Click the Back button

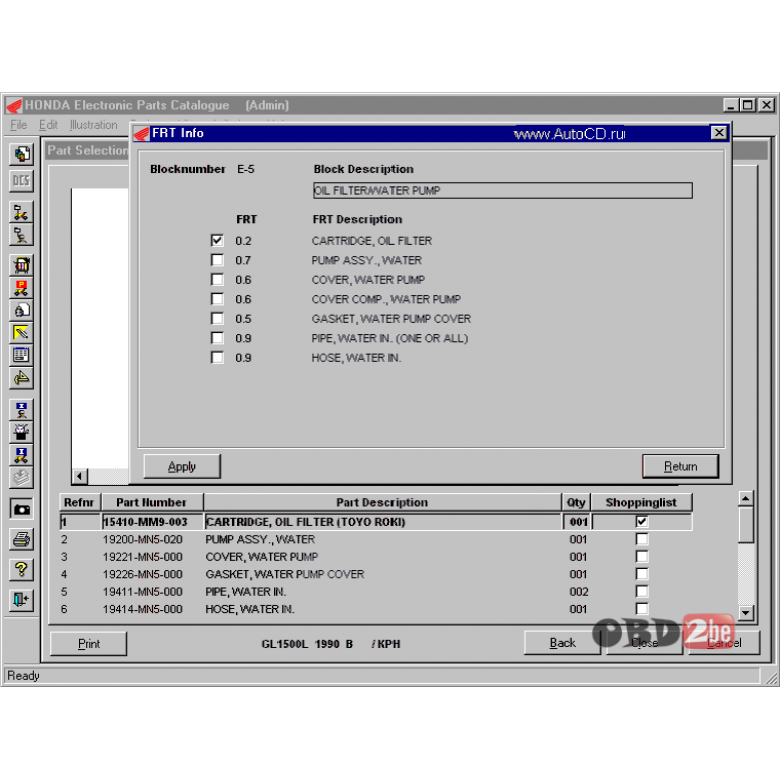[562, 643]
